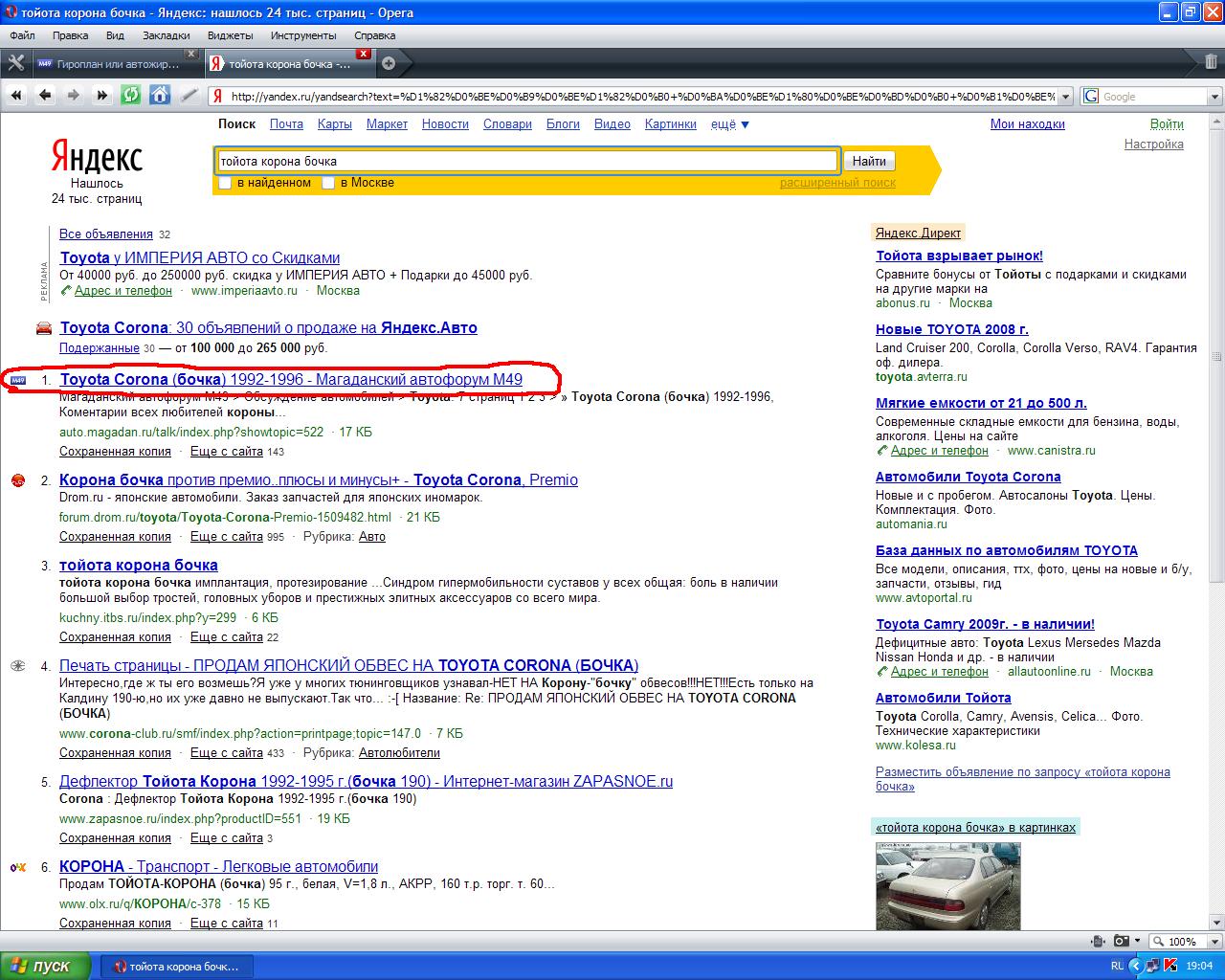Open the 'расширенный поиск' link
The image size is (1225, 980).
coord(837,183)
